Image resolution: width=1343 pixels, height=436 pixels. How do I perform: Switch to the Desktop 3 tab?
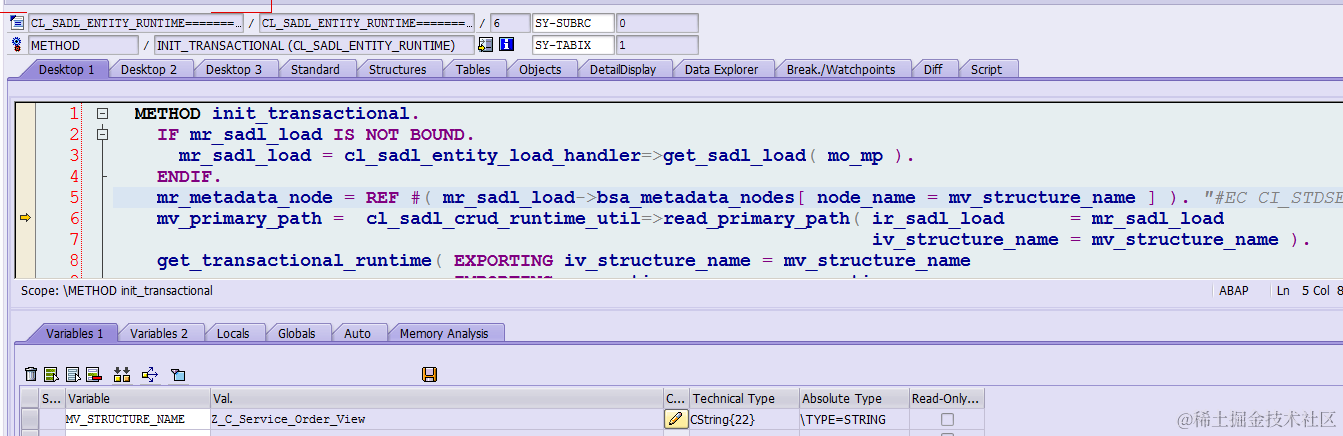pyautogui.click(x=234, y=69)
